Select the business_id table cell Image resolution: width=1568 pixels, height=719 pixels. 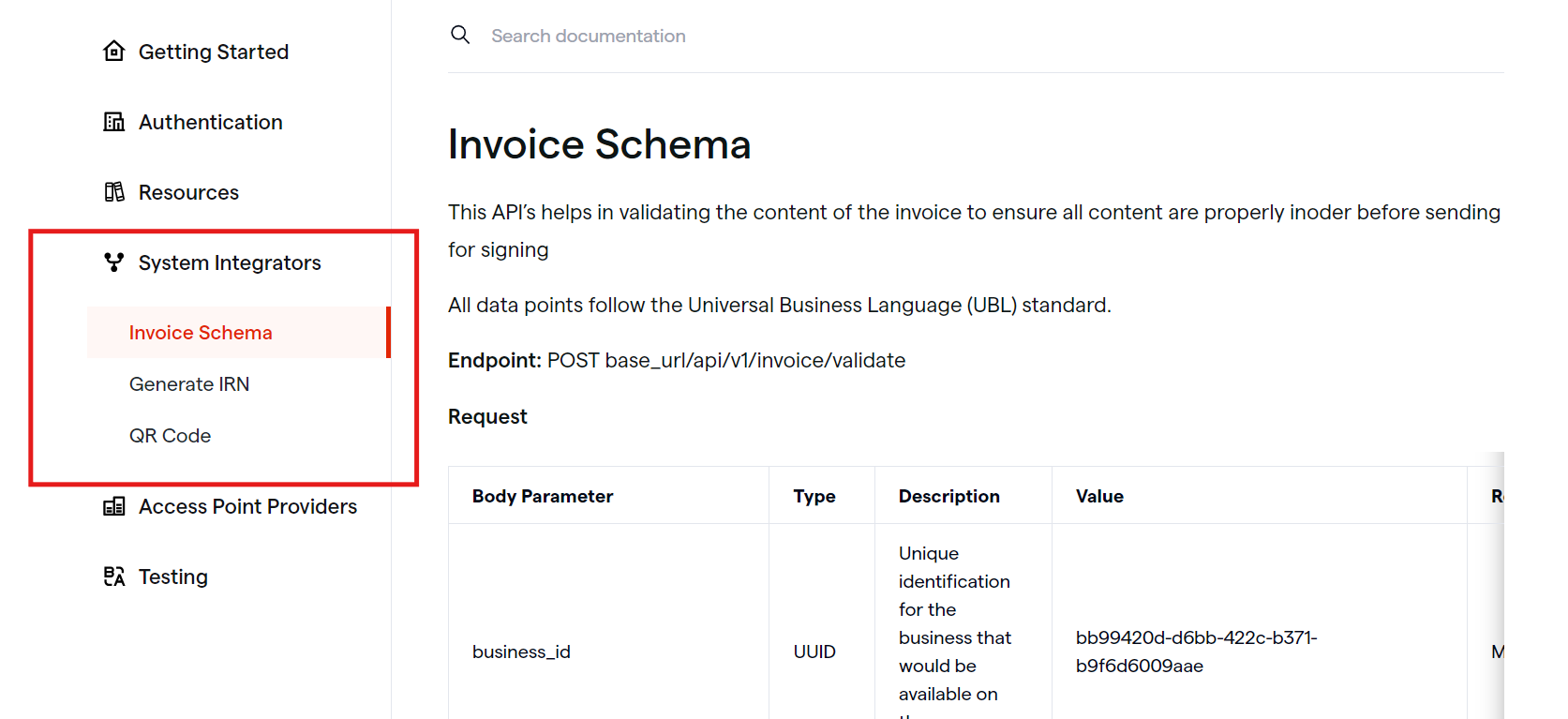(608, 652)
